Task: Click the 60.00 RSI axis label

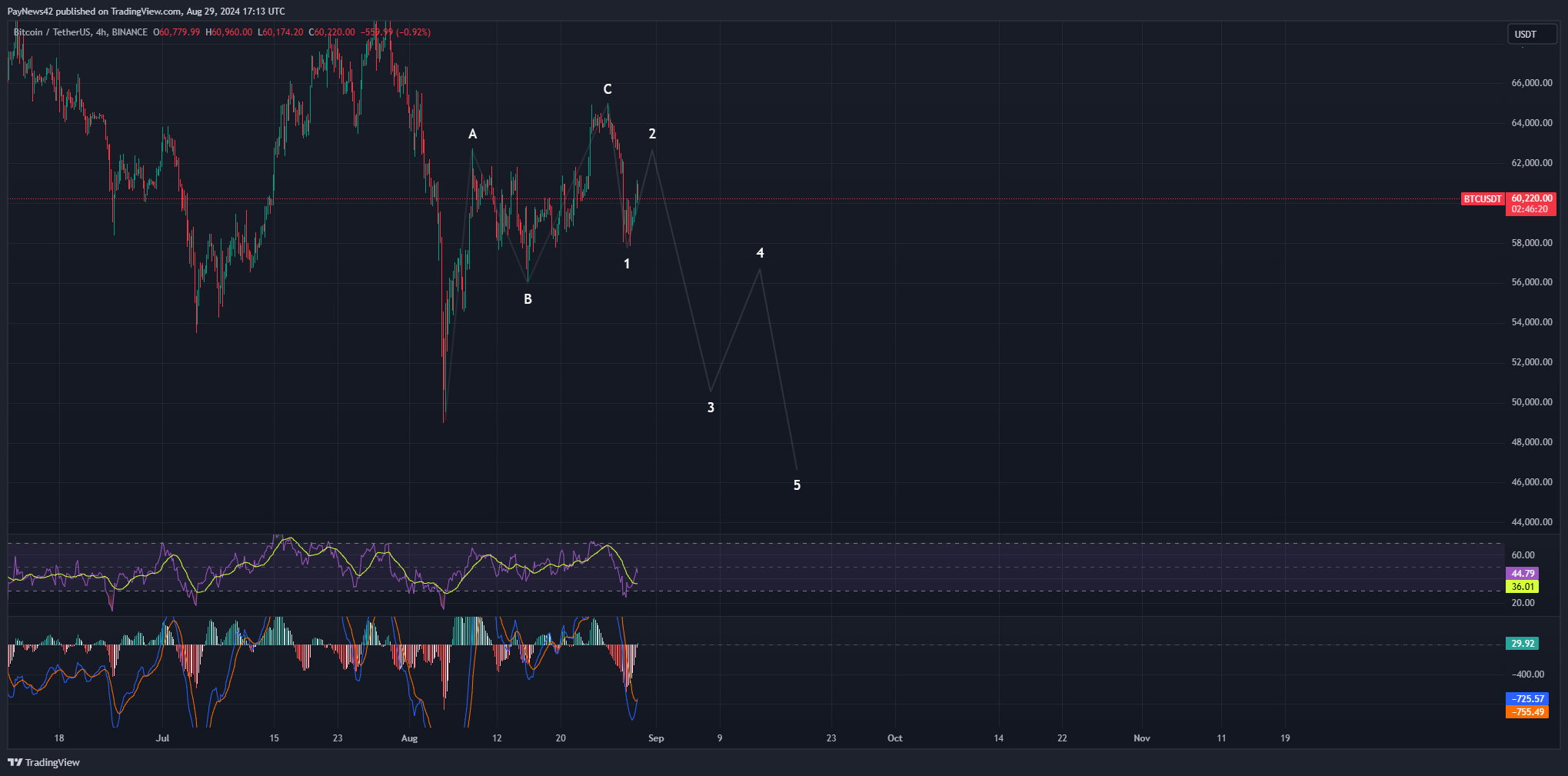Action: (x=1523, y=555)
